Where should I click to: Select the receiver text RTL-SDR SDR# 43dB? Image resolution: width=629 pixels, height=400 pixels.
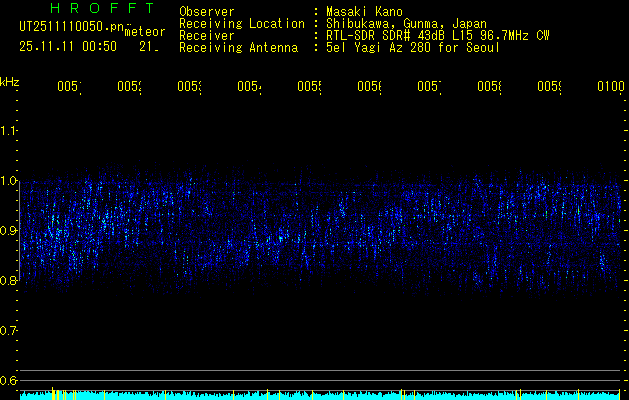(387, 36)
